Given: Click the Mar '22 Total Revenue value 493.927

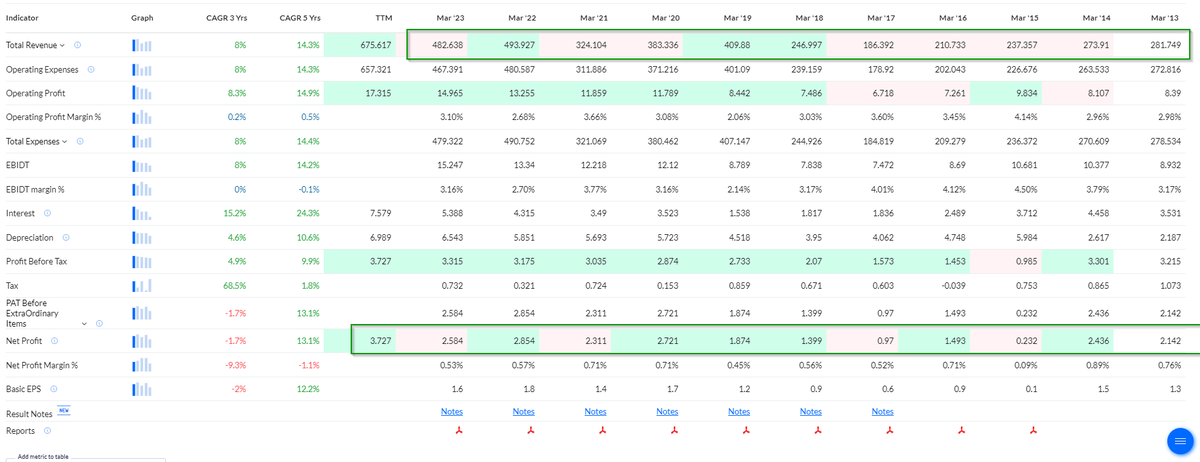Looking at the screenshot, I should click(518, 45).
